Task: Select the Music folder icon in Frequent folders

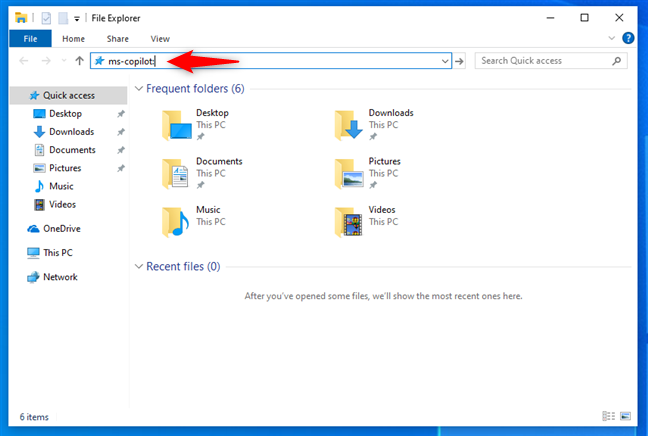Action: 176,222
